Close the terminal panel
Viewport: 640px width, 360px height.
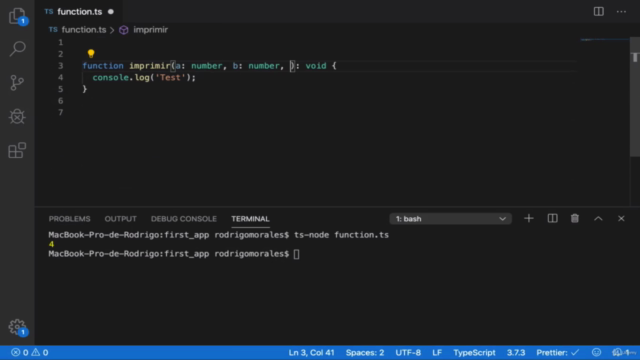point(621,219)
